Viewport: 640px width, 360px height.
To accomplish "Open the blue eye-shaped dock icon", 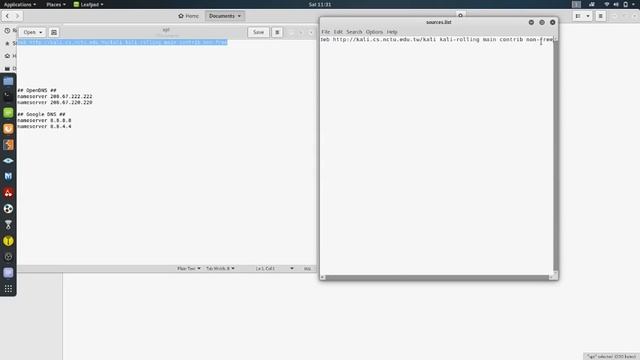I will 8,161.
